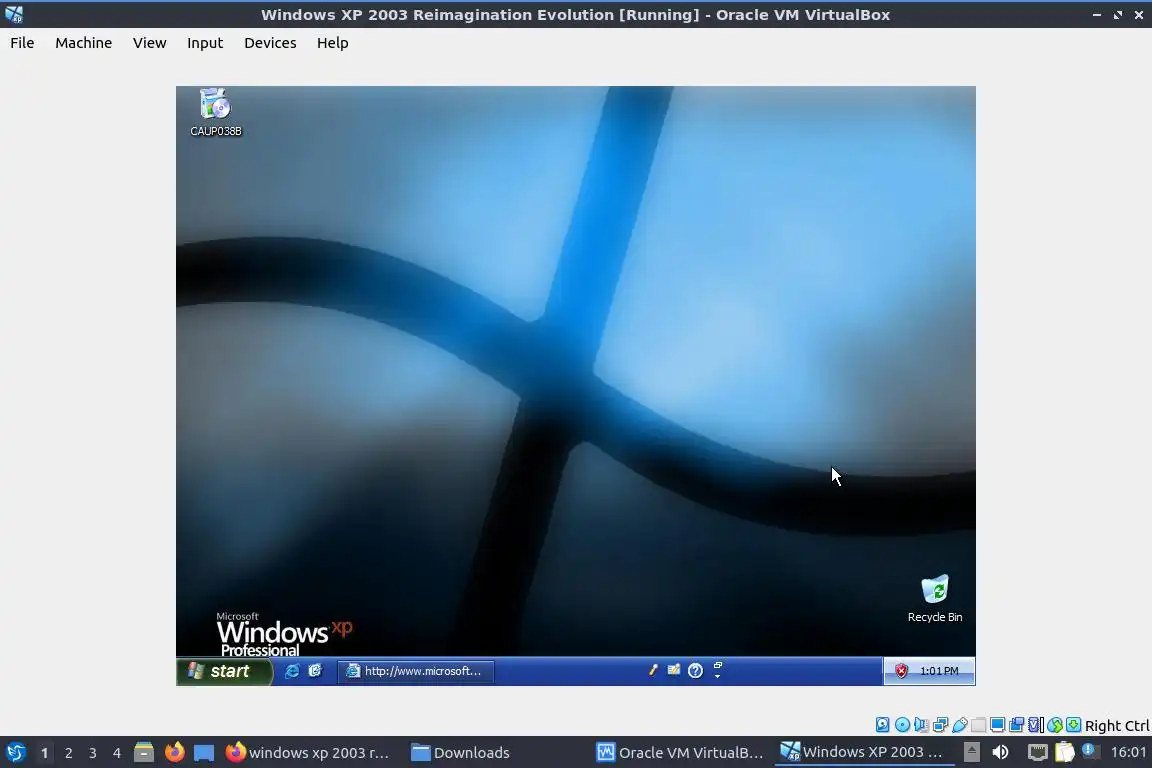This screenshot has width=1152, height=768.
Task: Click the writing pad icon on XP language bar
Action: [674, 670]
